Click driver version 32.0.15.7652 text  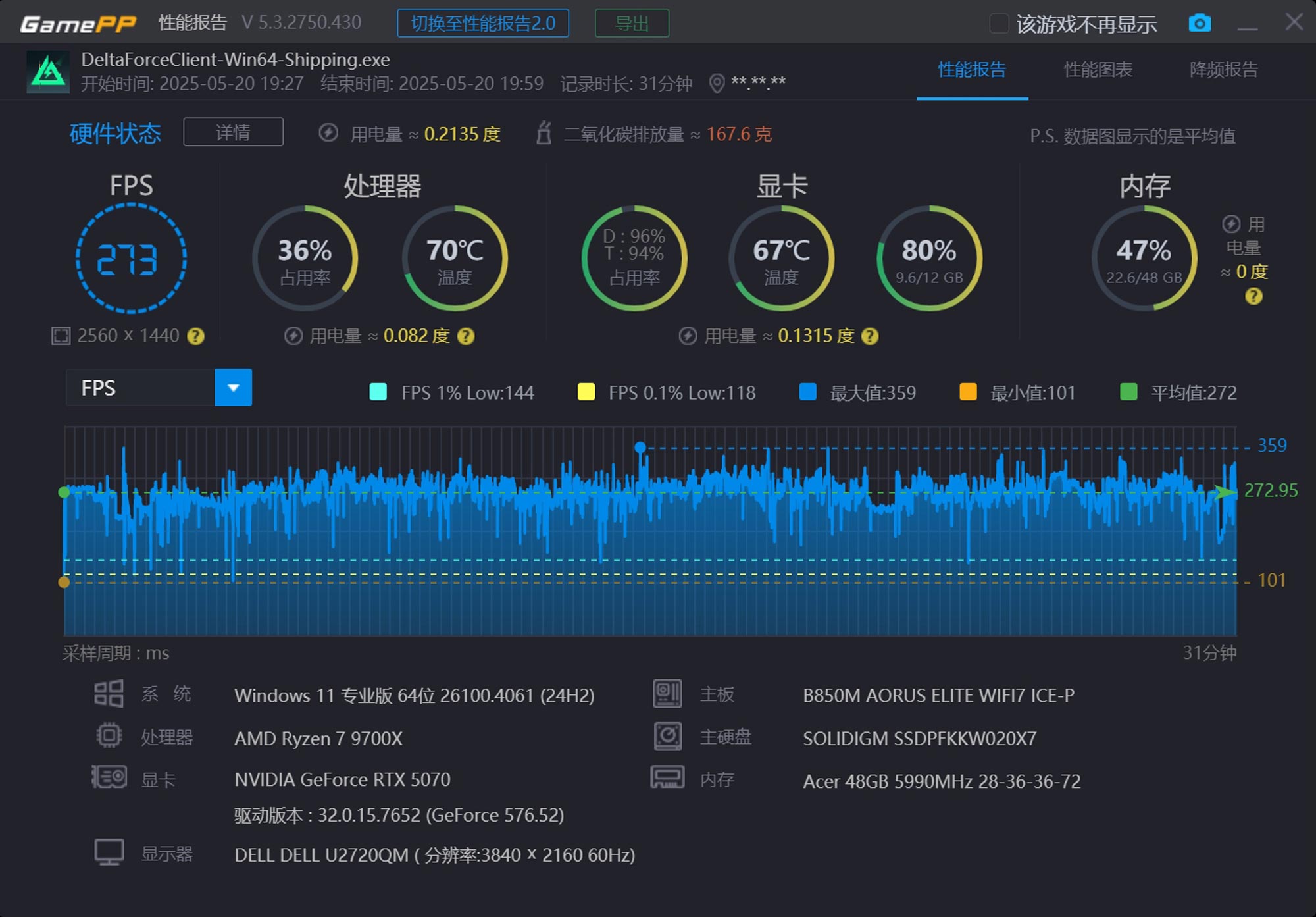pyautogui.click(x=399, y=815)
